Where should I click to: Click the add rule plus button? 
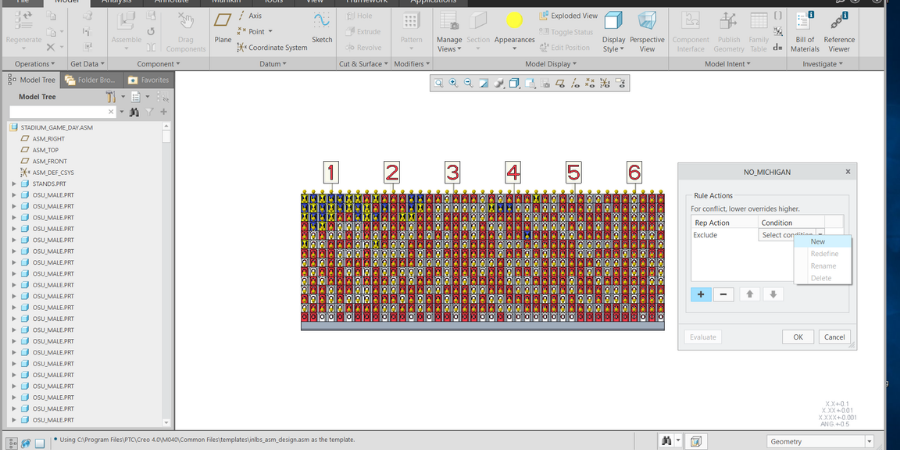tap(700, 294)
